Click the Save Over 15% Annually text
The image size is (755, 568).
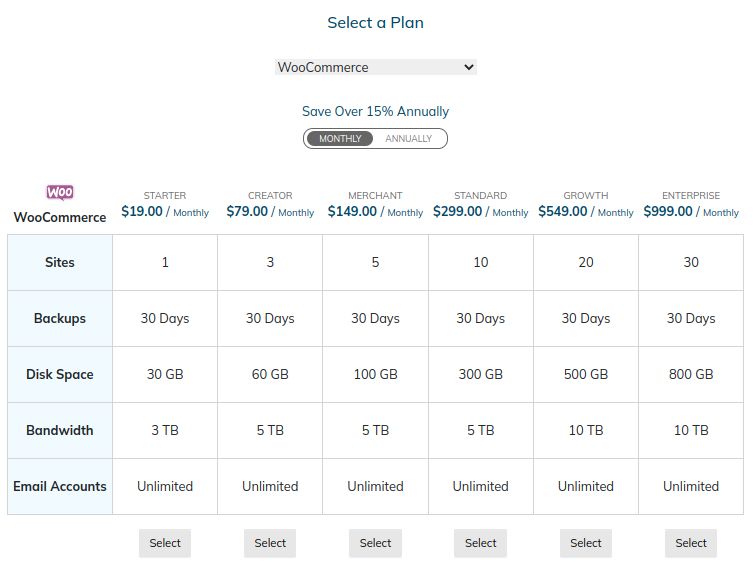click(375, 111)
